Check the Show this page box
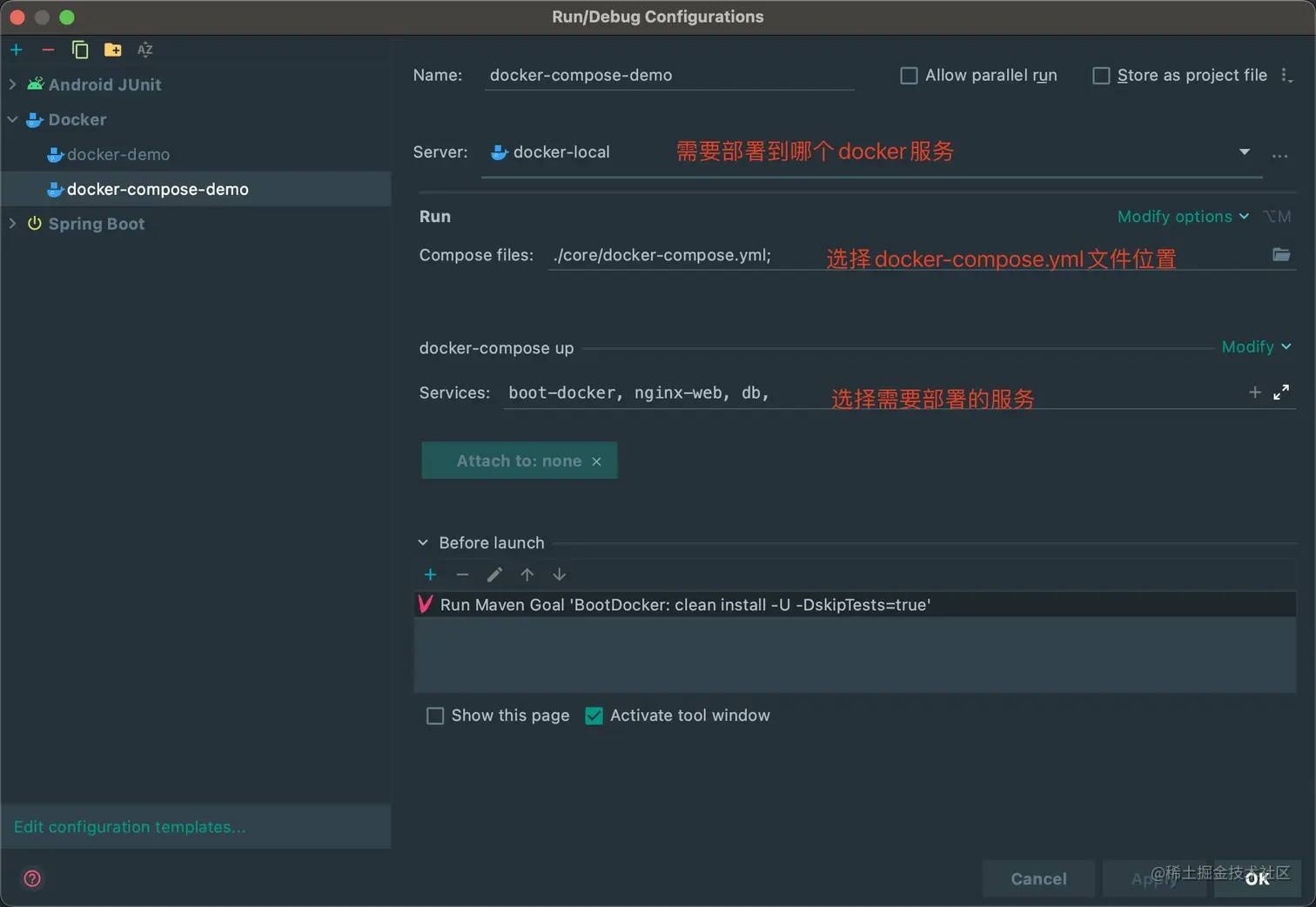 coord(435,716)
